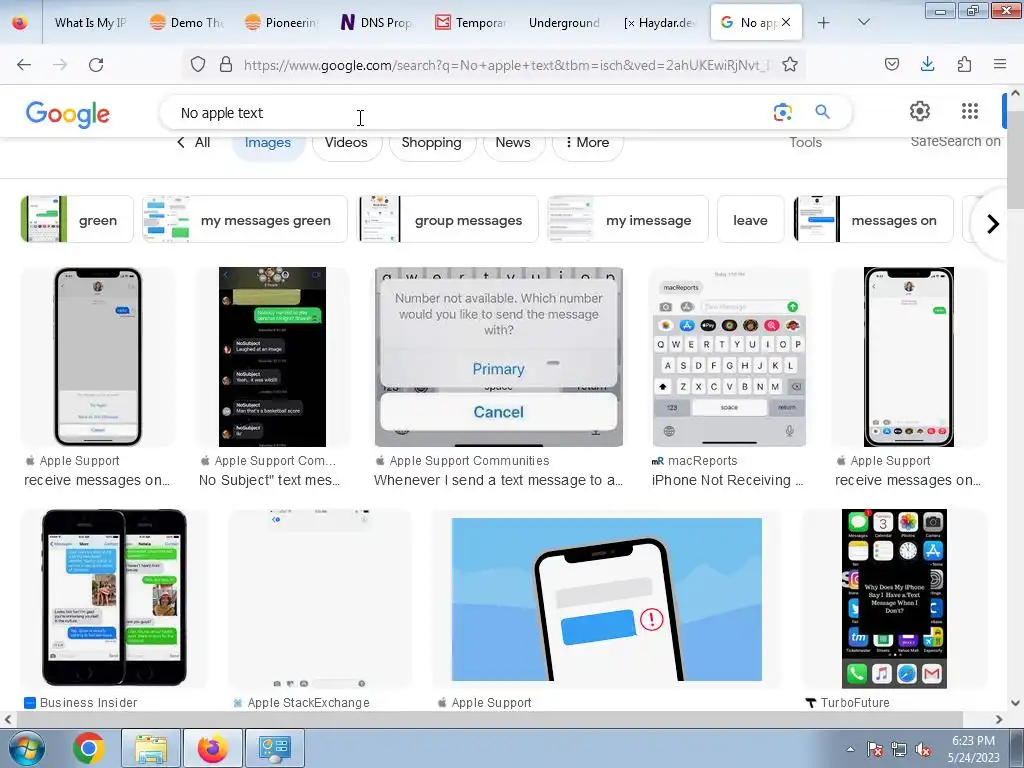
Task: Click the Firefox back arrow button
Action: (24, 64)
